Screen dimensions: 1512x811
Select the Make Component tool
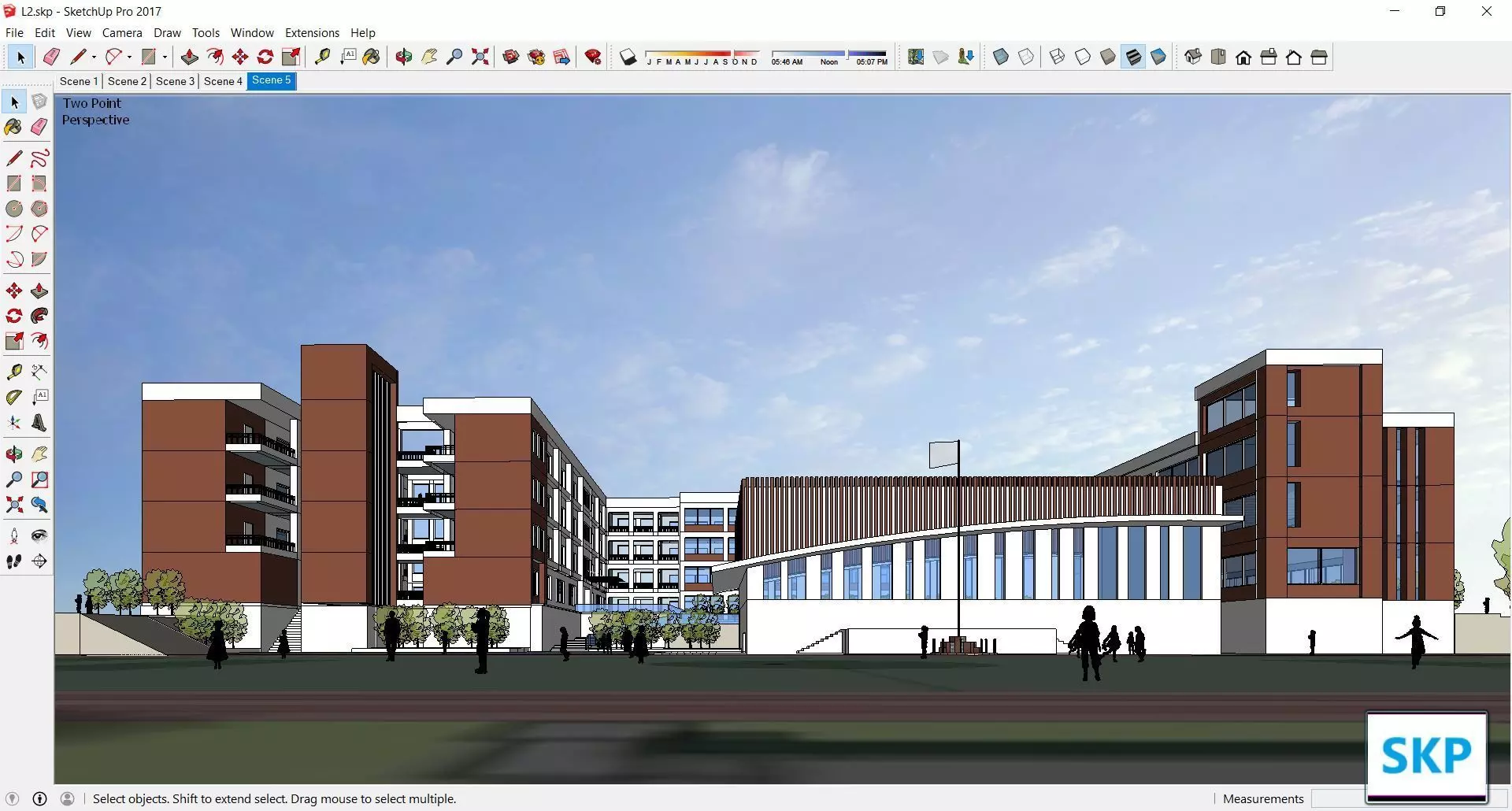pyautogui.click(x=39, y=102)
